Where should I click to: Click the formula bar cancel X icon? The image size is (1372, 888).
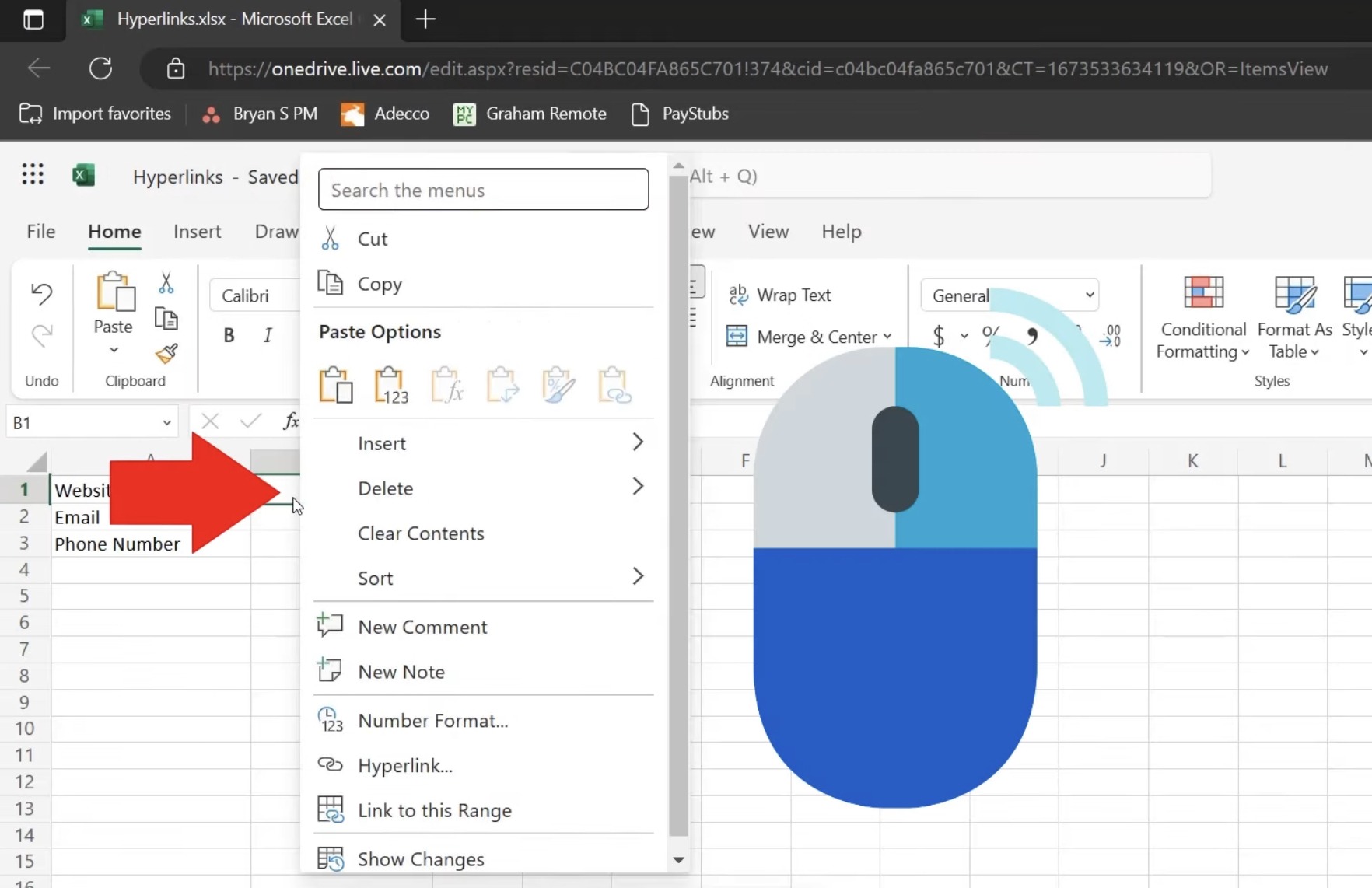tap(210, 422)
